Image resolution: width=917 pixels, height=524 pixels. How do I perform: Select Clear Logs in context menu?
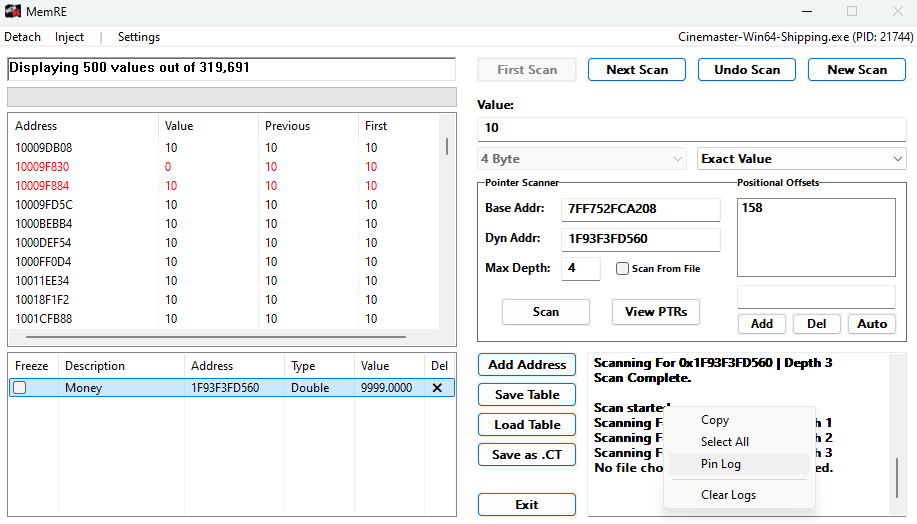728,495
